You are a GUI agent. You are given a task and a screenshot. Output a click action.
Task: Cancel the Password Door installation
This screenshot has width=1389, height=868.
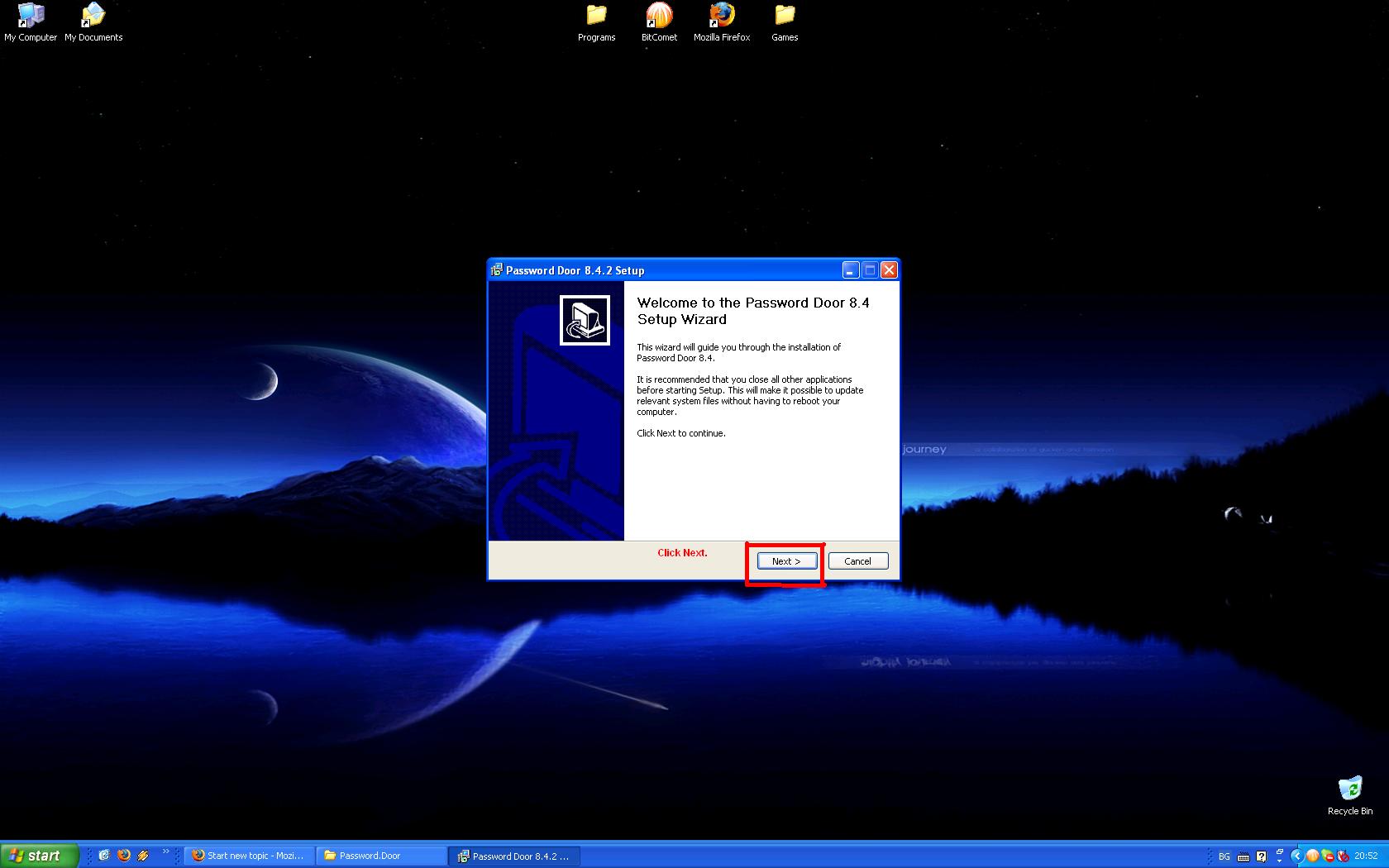point(857,561)
